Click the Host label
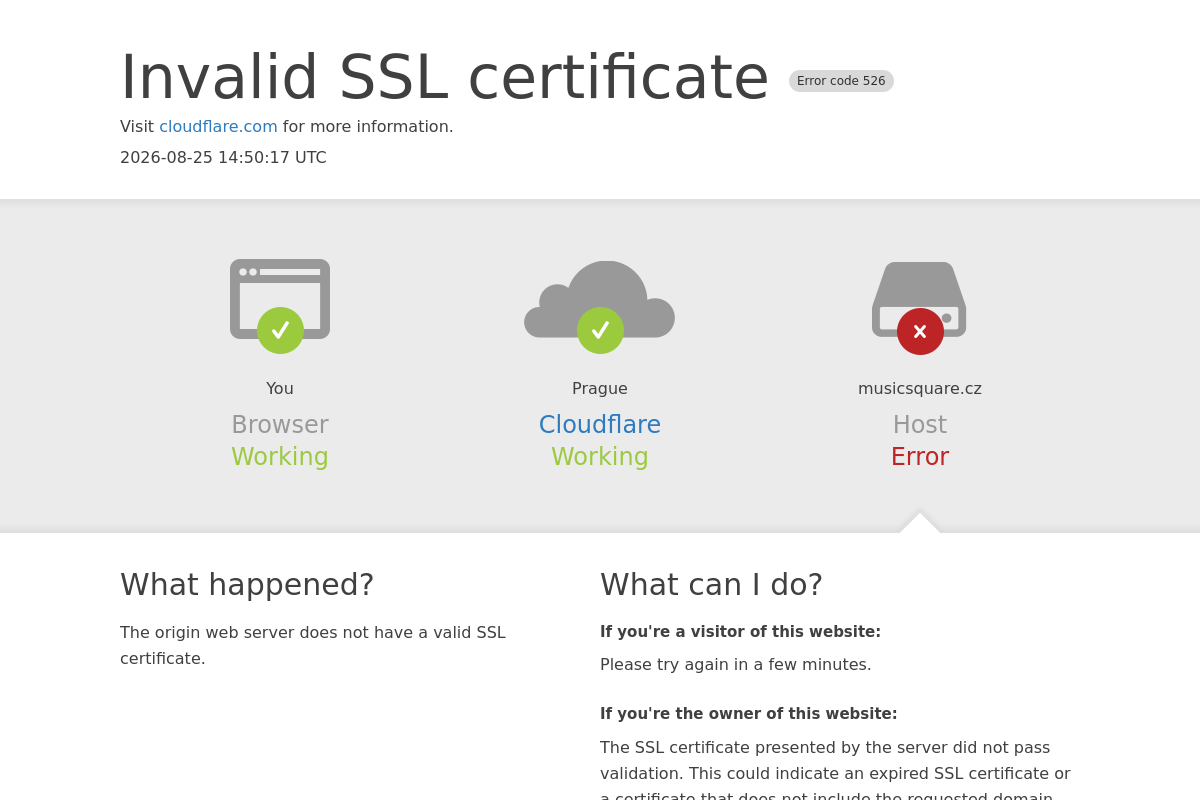1200x800 pixels. click(920, 425)
